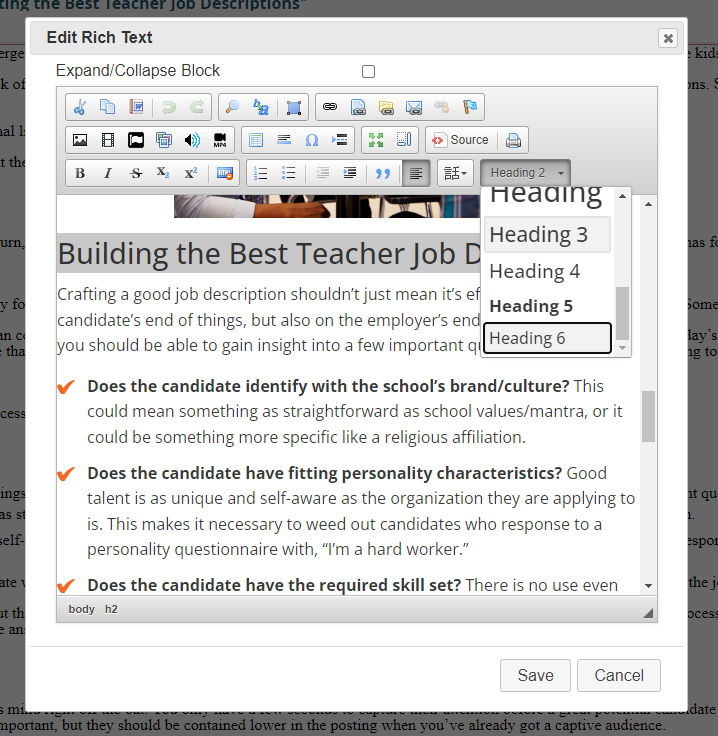Insert an anchor with flag icon
Screen dimensions: 718x736
(470, 107)
